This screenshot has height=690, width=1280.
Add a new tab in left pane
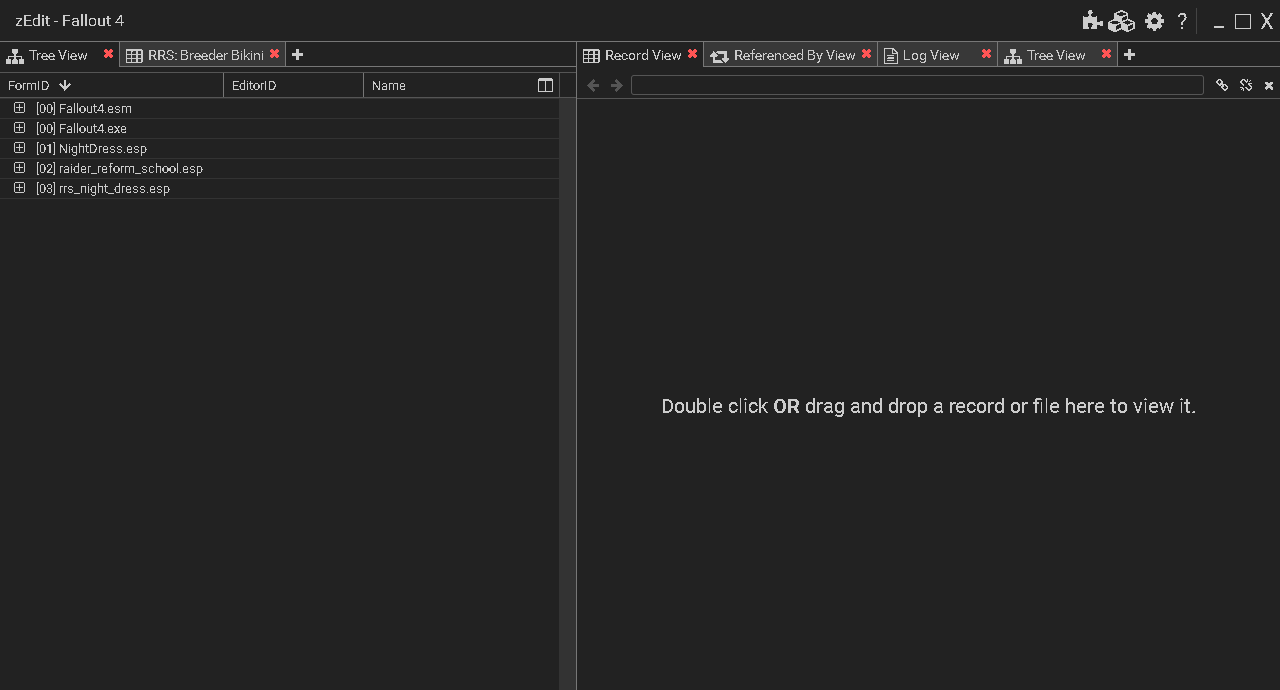(x=297, y=55)
